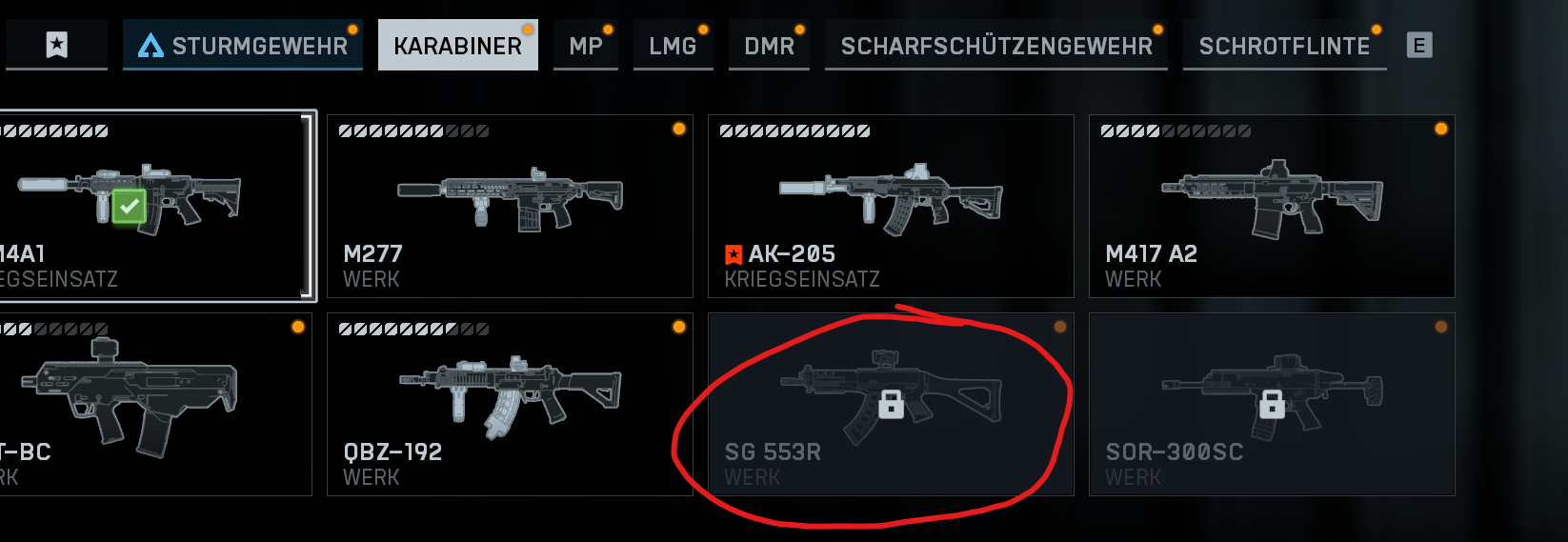The image size is (1568, 542).
Task: Open the Schrotflinte tab
Action: [1284, 45]
